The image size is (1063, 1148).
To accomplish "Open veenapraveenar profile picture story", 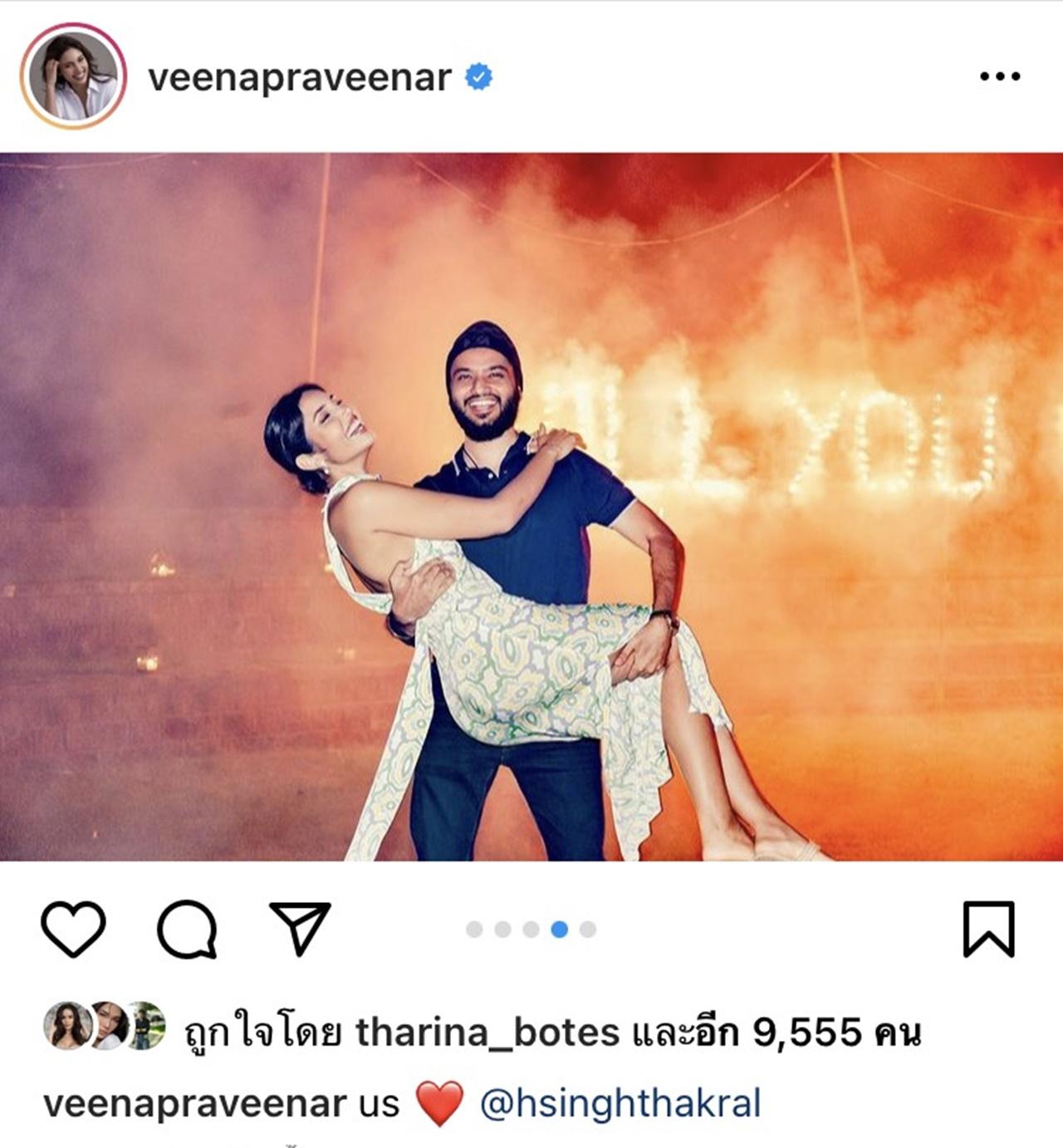I will pos(73,76).
